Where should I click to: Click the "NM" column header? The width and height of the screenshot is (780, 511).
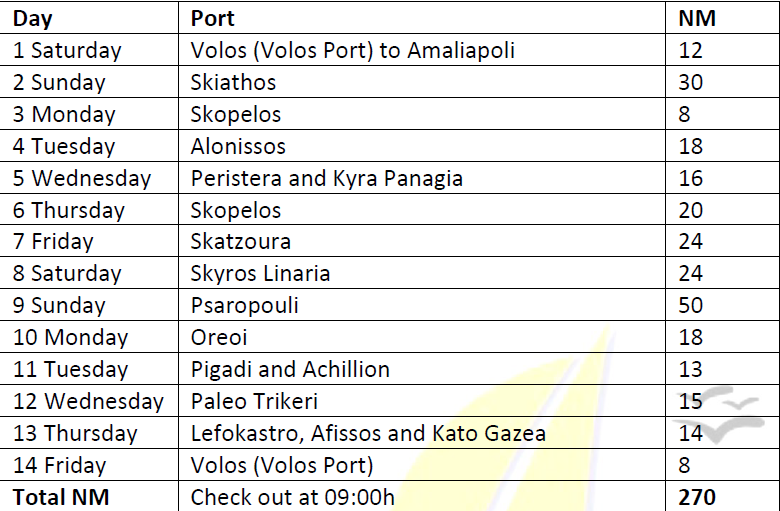(697, 18)
